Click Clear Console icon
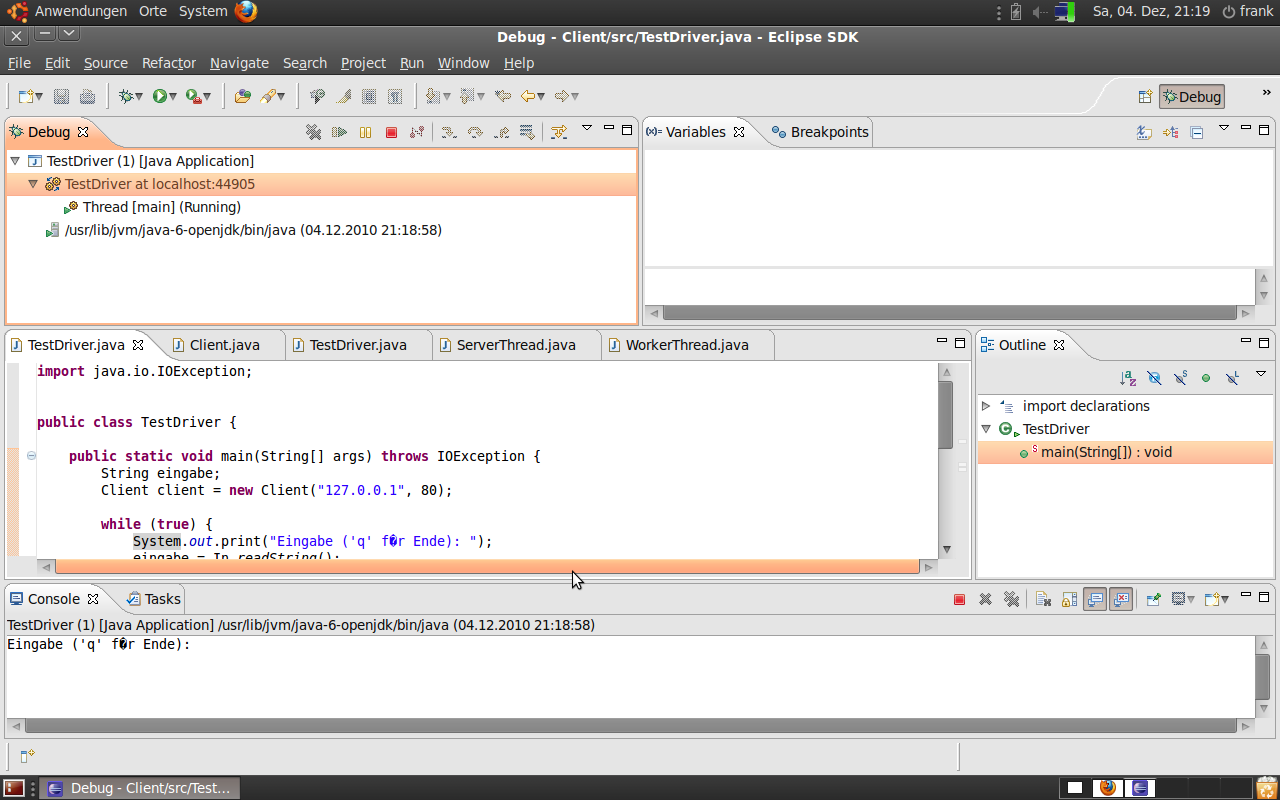 coord(1043,599)
